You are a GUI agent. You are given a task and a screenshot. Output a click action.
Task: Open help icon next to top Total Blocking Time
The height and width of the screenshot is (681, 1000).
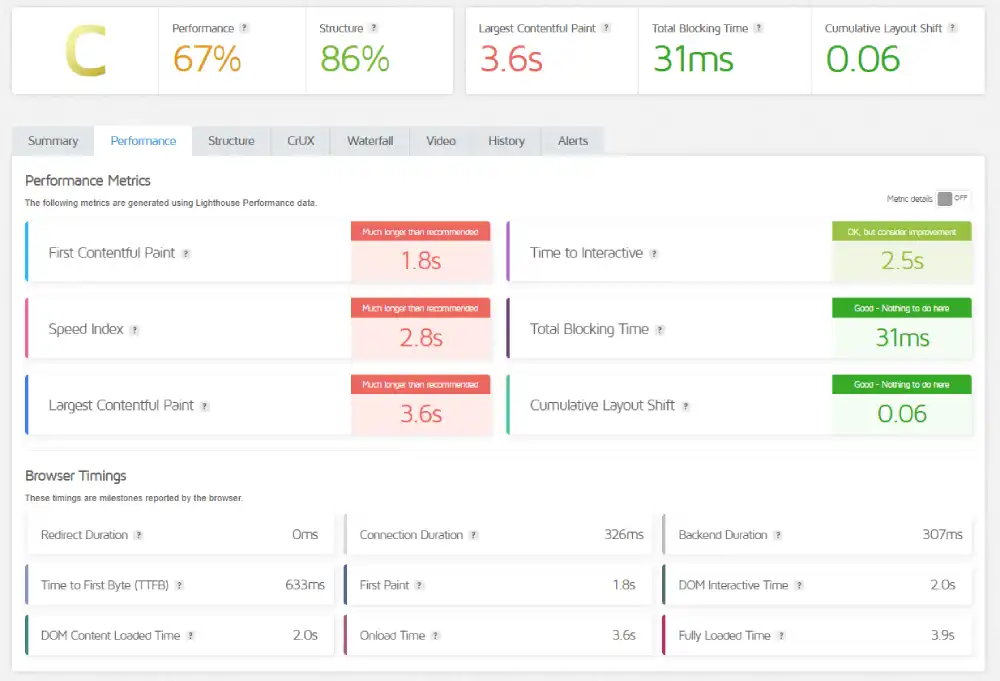tap(758, 28)
